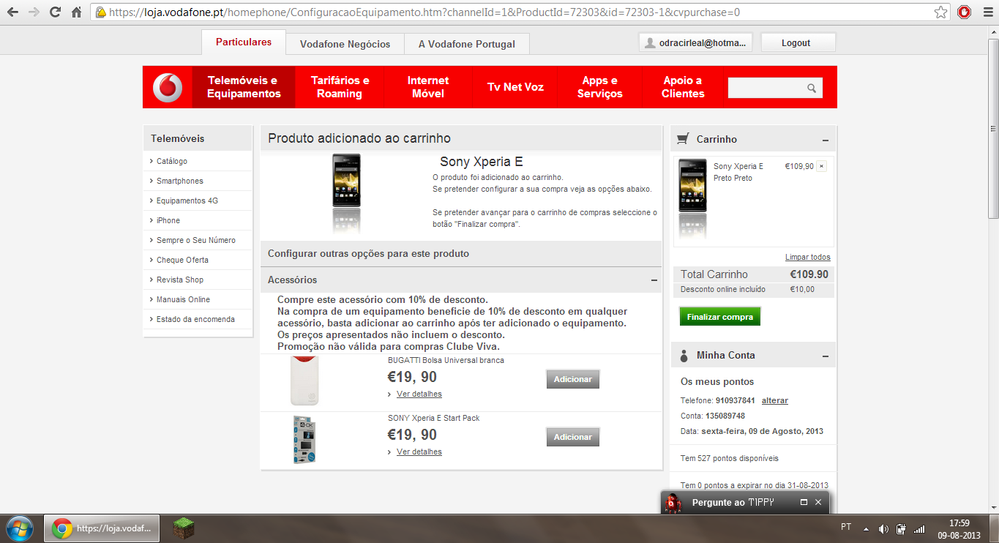Screen dimensions: 999x543
Task: Reload the page with the refresh icon
Action: click(x=54, y=12)
